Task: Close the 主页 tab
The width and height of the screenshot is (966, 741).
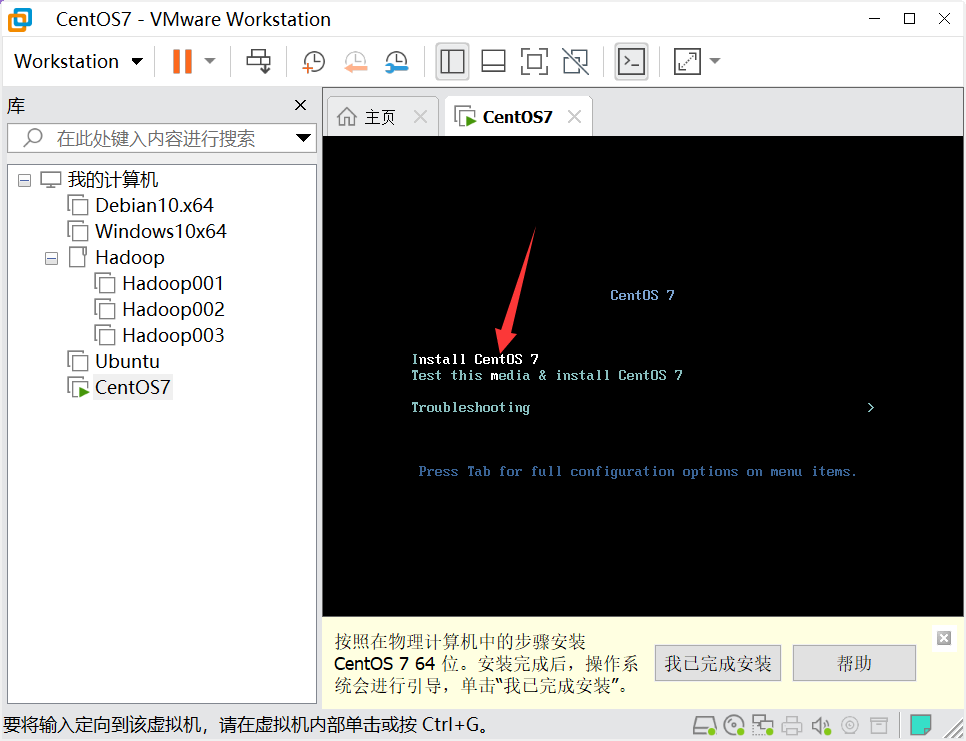Action: [420, 116]
